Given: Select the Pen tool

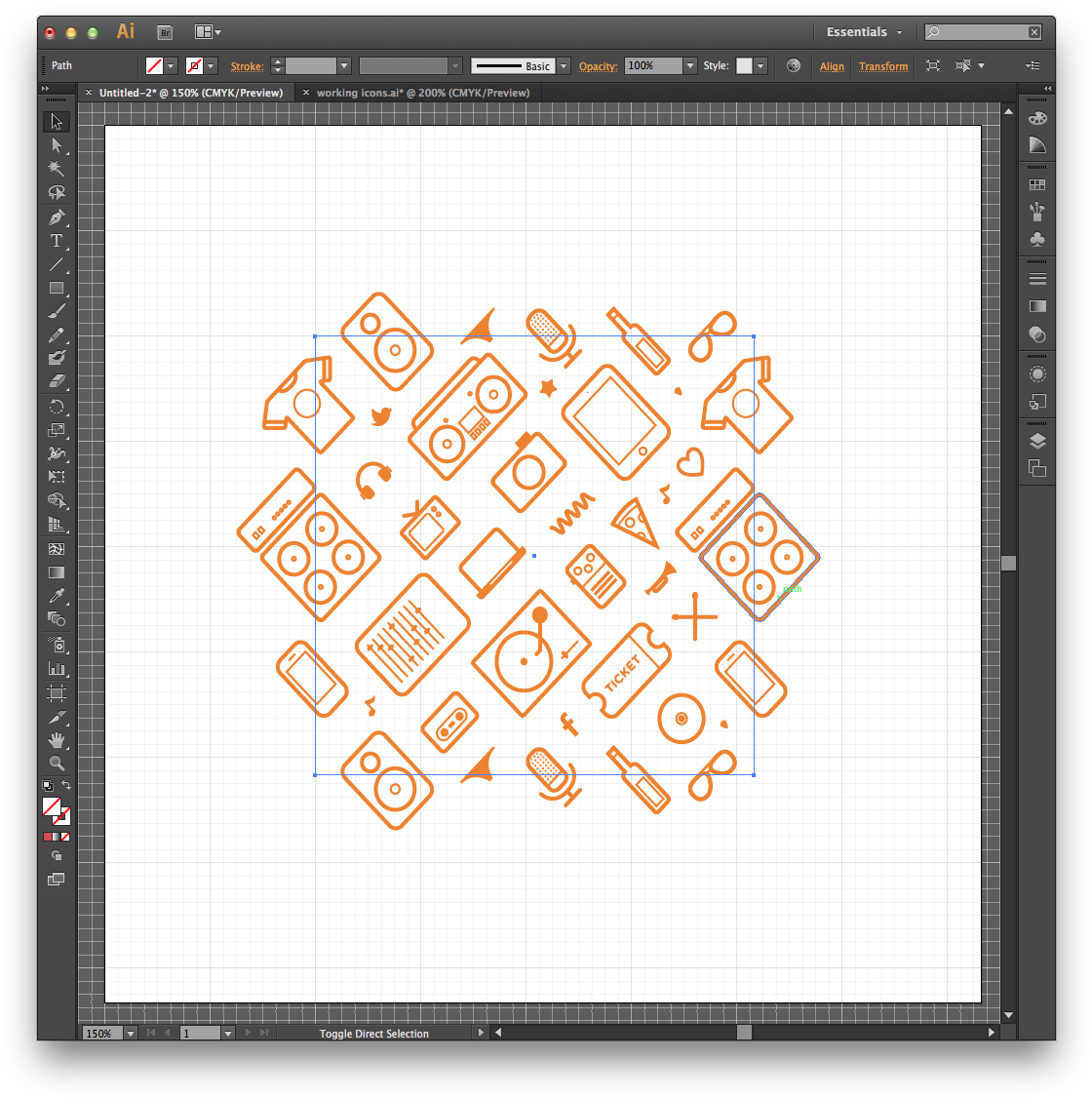Looking at the screenshot, I should 57,216.
